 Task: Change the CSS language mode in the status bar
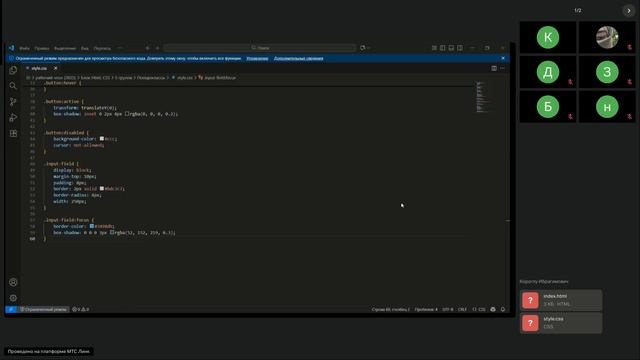pos(479,309)
